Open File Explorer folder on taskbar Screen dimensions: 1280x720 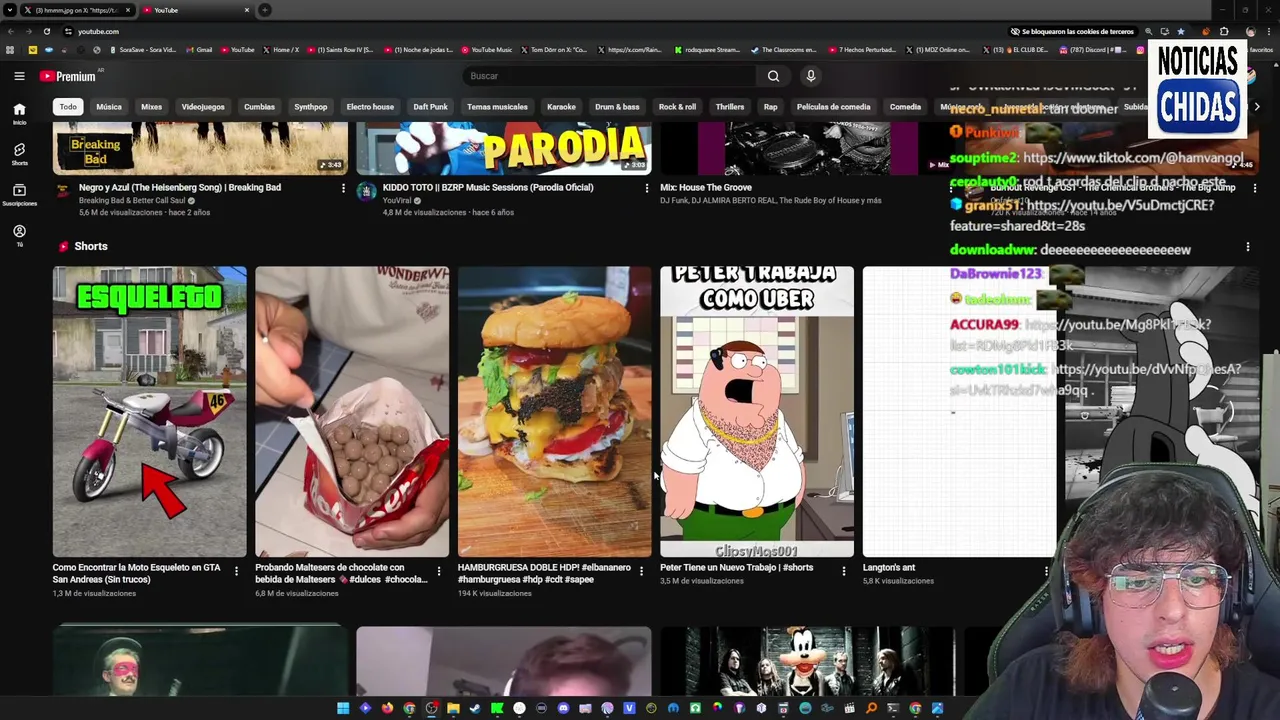(x=453, y=708)
